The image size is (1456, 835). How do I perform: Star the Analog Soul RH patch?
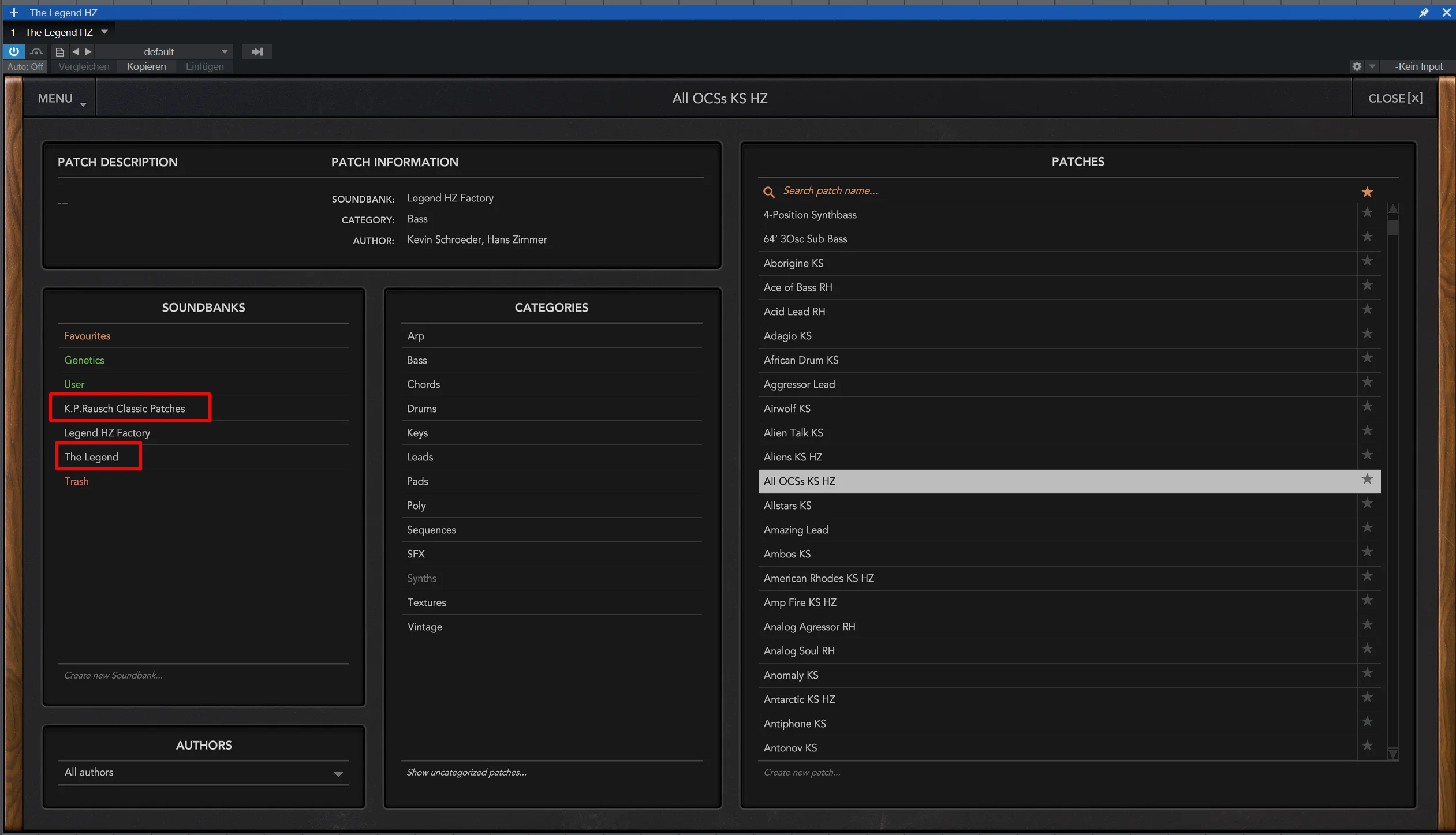1367,649
